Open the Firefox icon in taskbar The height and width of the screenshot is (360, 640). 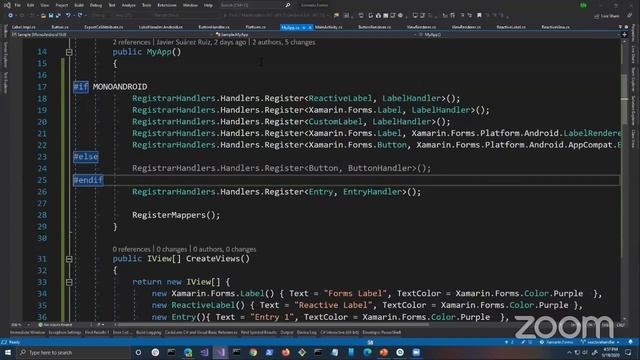[286, 352]
